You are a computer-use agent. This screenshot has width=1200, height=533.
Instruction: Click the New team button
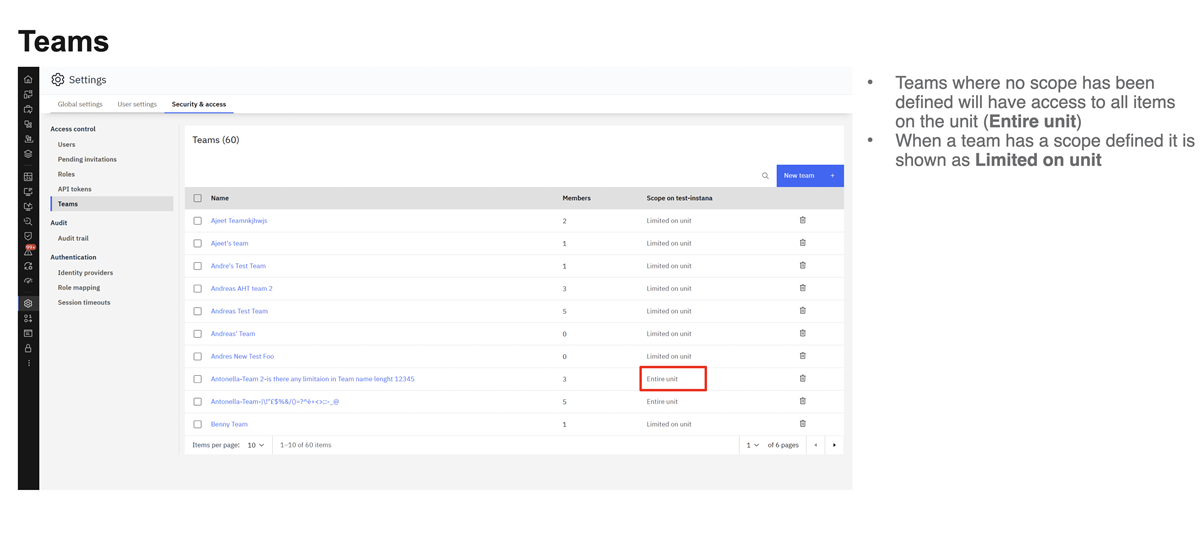pos(809,176)
